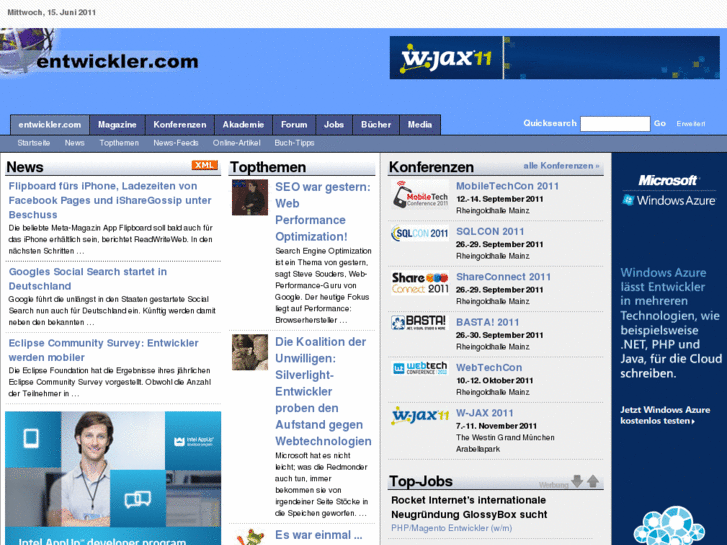Viewport: 727px width, 545px height.
Task: Open Rocket Internet GlossyBox job headline
Action: tap(469, 507)
